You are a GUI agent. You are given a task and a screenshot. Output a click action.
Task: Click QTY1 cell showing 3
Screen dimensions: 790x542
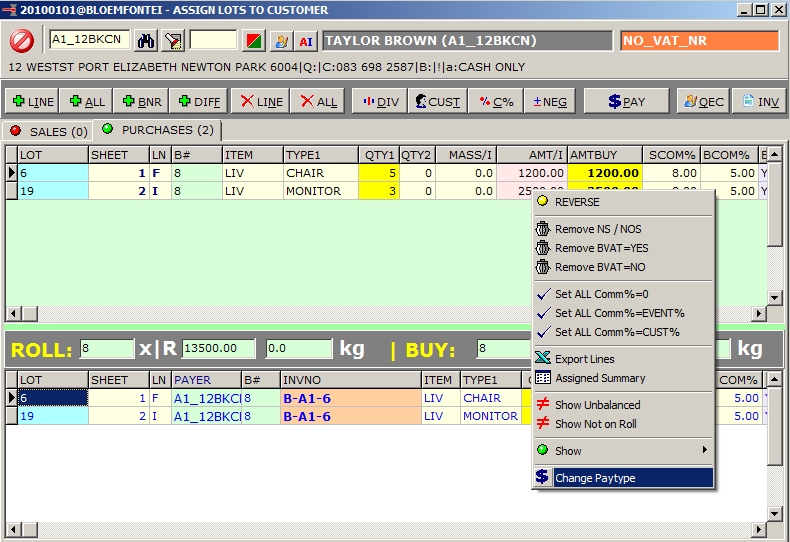379,191
